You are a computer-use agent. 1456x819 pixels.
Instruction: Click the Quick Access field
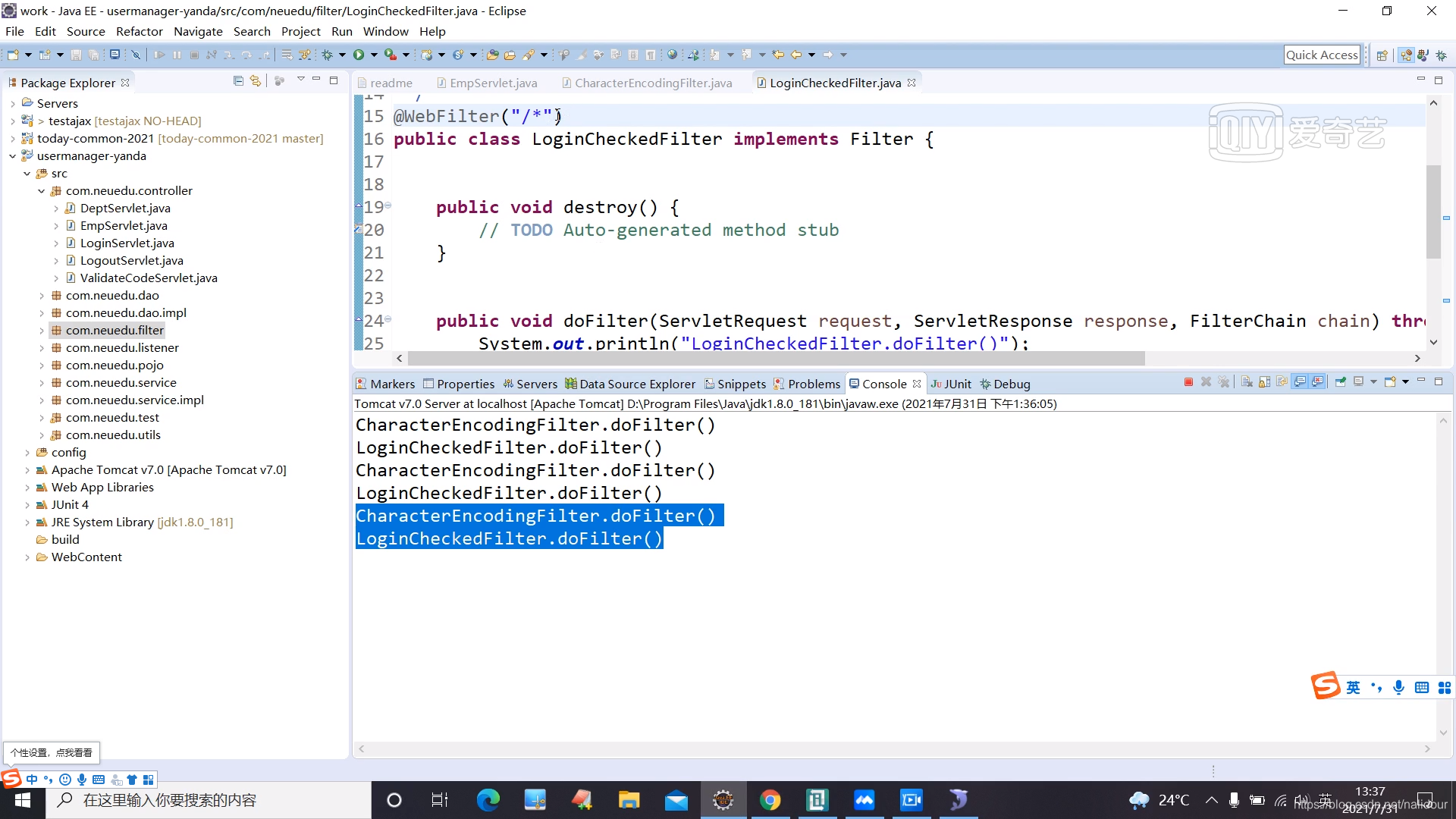1322,55
